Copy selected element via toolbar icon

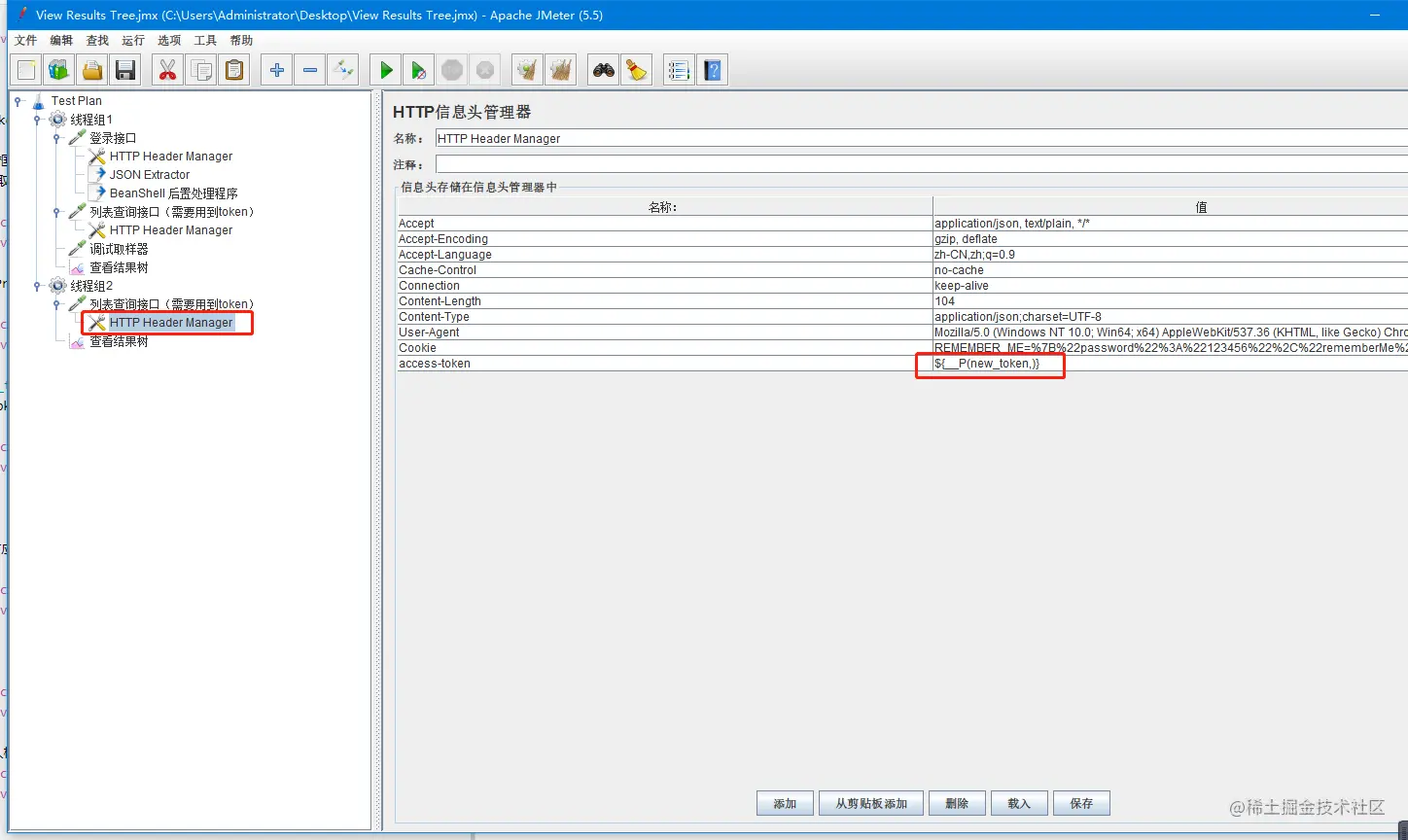point(201,70)
